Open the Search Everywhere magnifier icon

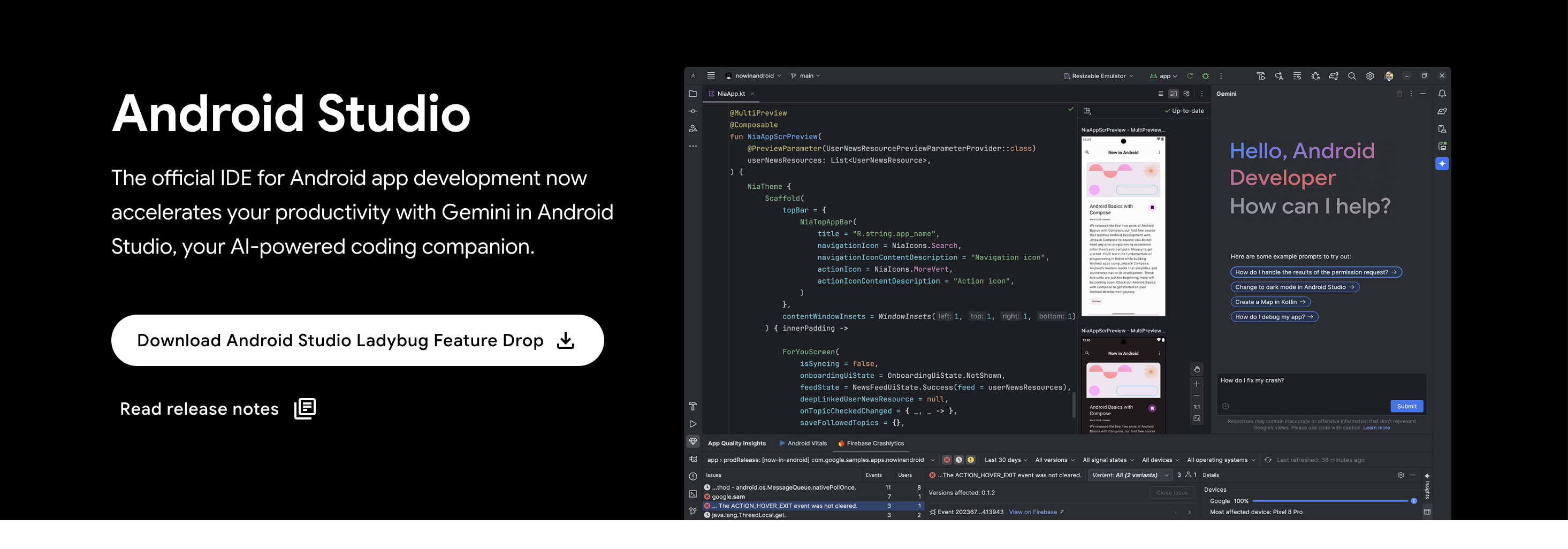pos(1352,76)
